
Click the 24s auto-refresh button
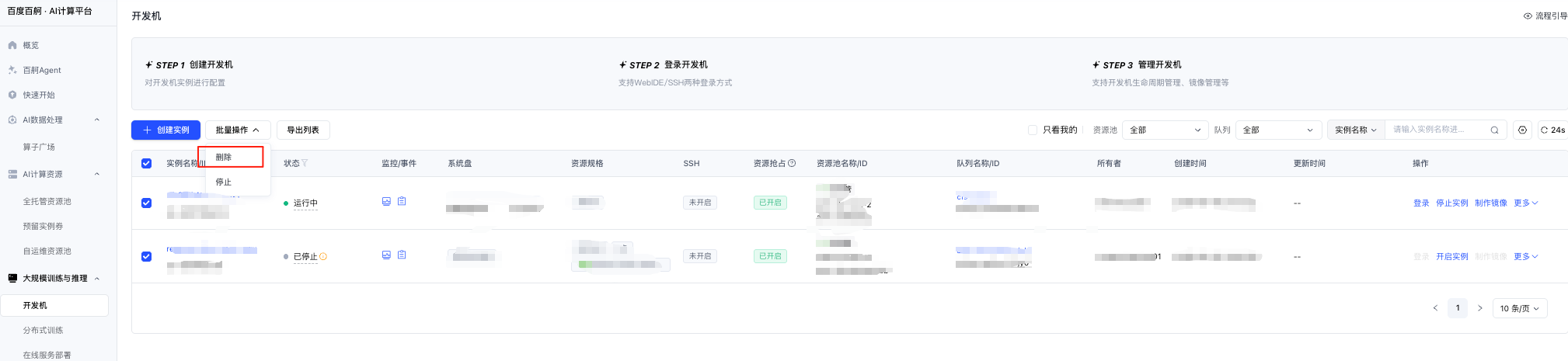click(x=1553, y=130)
